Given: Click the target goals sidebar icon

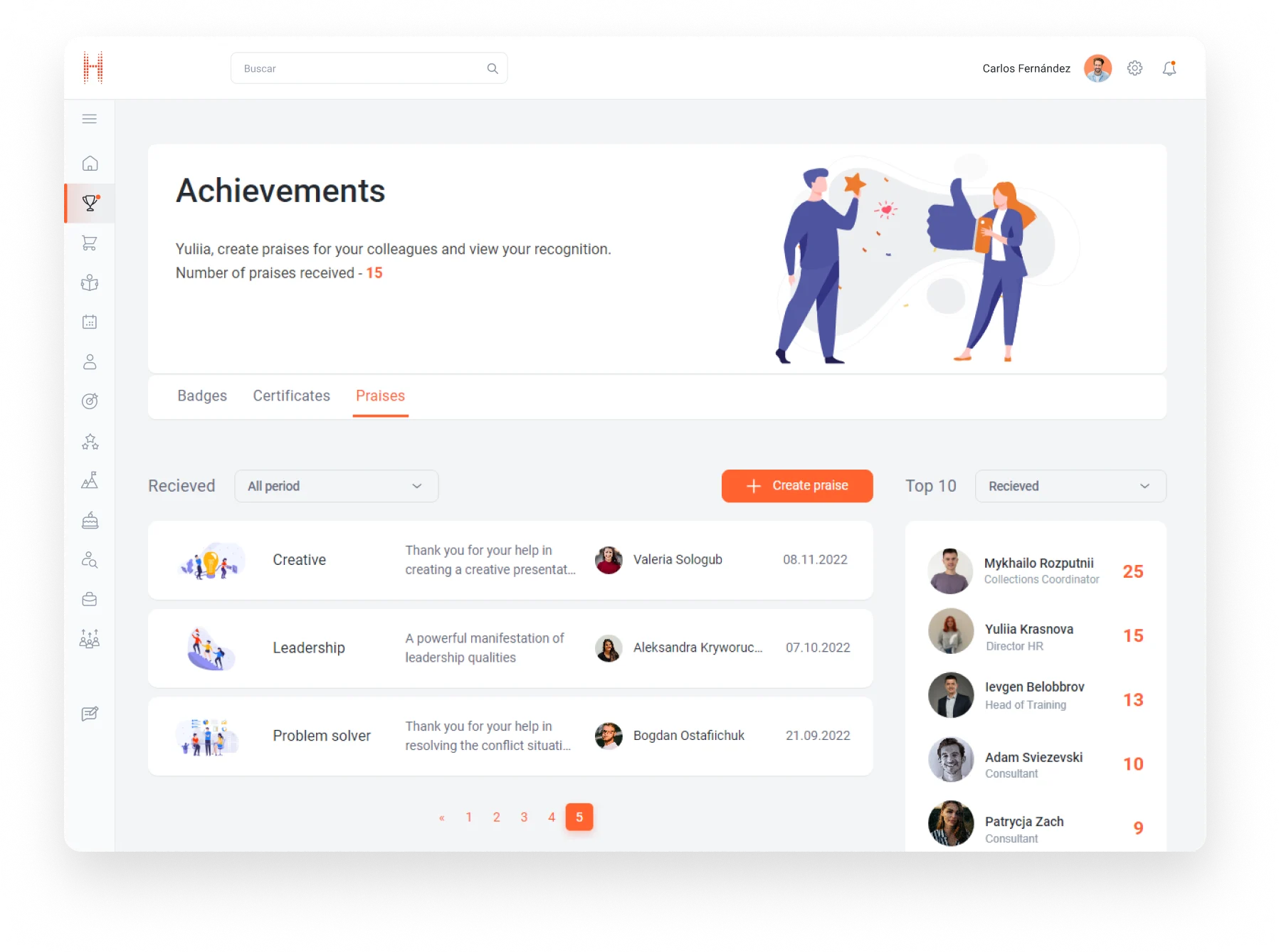Looking at the screenshot, I should [90, 401].
